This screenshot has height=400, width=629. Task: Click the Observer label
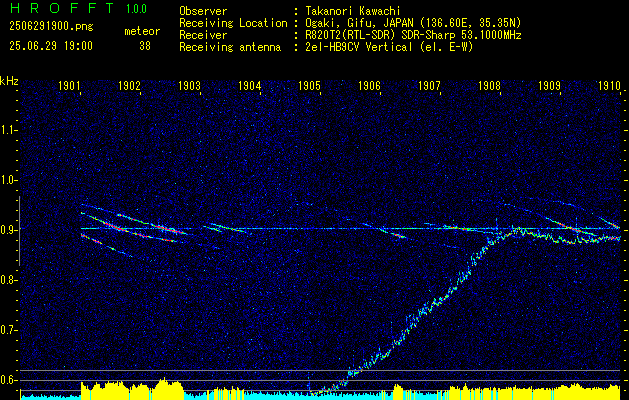203,11
